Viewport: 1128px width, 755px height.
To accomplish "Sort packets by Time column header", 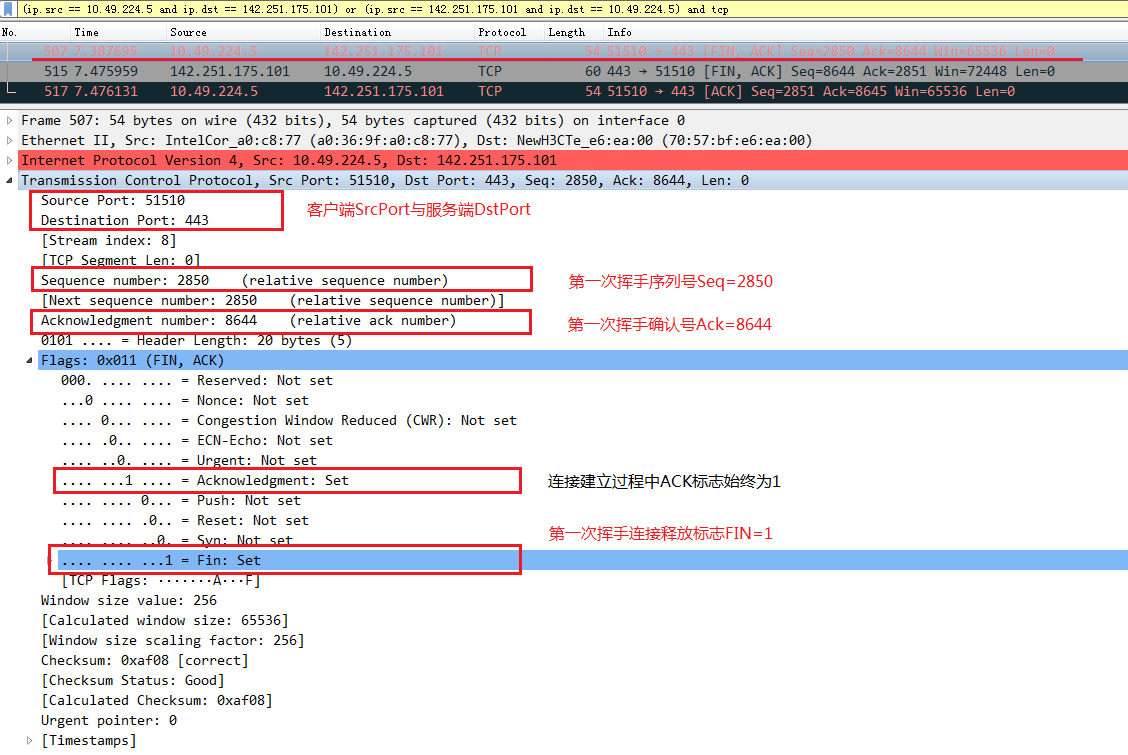I will pyautogui.click(x=87, y=32).
